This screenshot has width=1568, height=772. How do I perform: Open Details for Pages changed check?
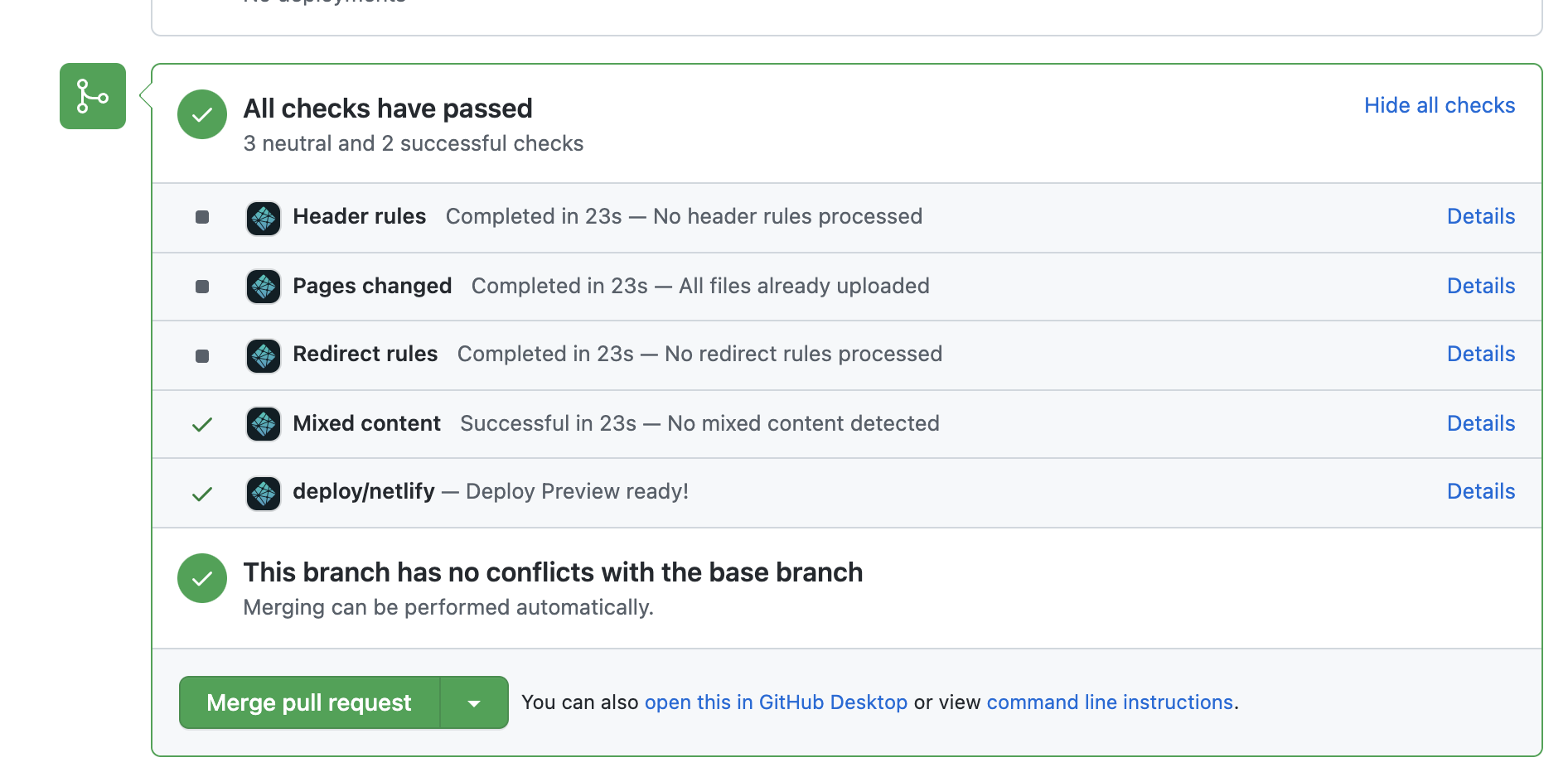click(x=1481, y=286)
